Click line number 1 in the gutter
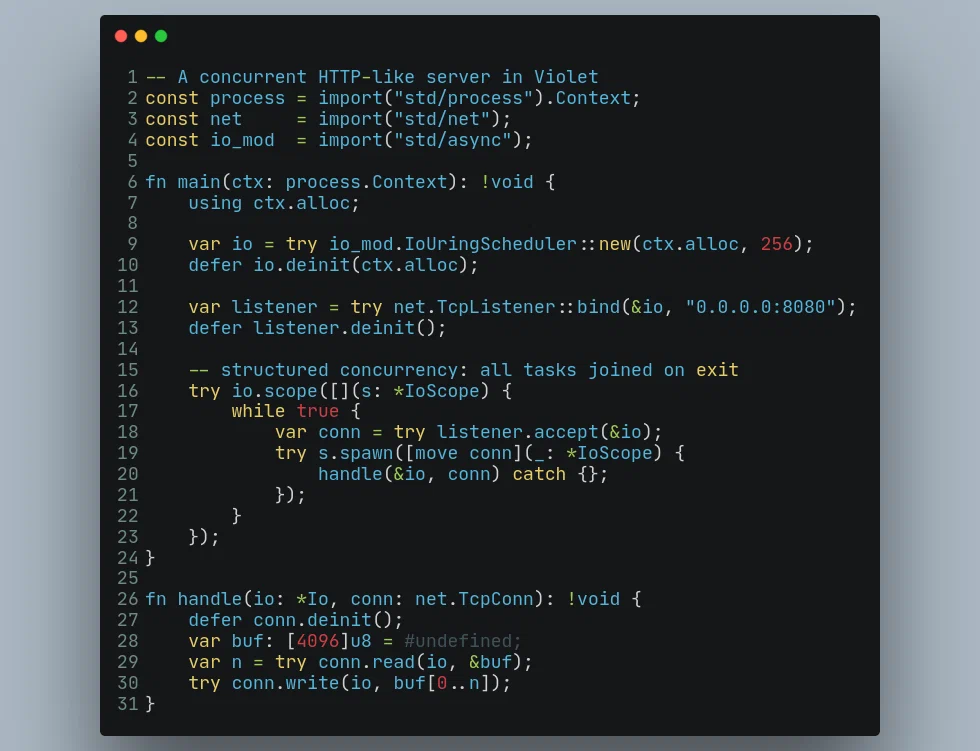 (132, 77)
